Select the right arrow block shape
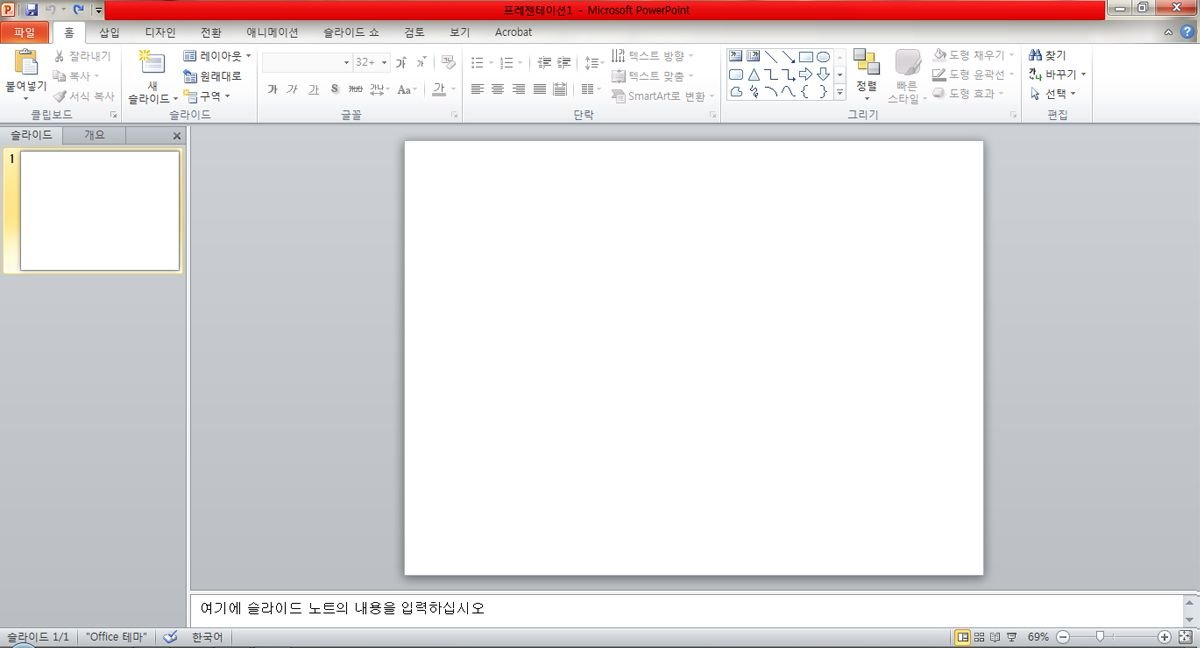 (805, 74)
